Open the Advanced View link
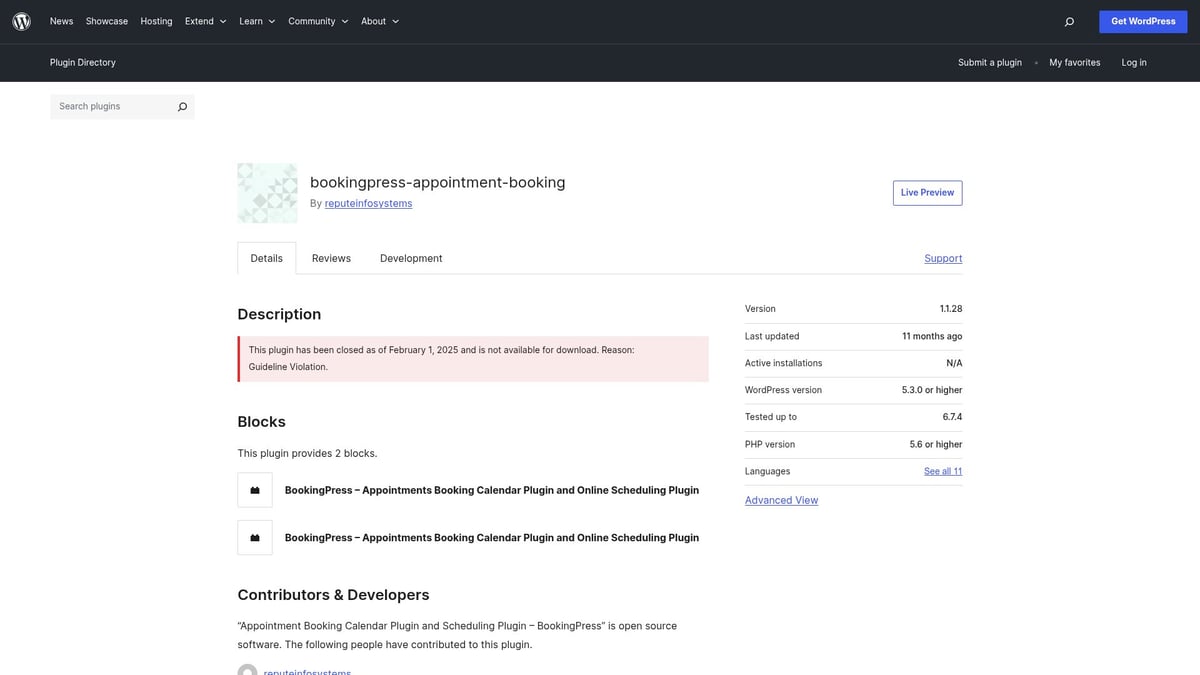Viewport: 1200px width, 675px height. (x=781, y=500)
